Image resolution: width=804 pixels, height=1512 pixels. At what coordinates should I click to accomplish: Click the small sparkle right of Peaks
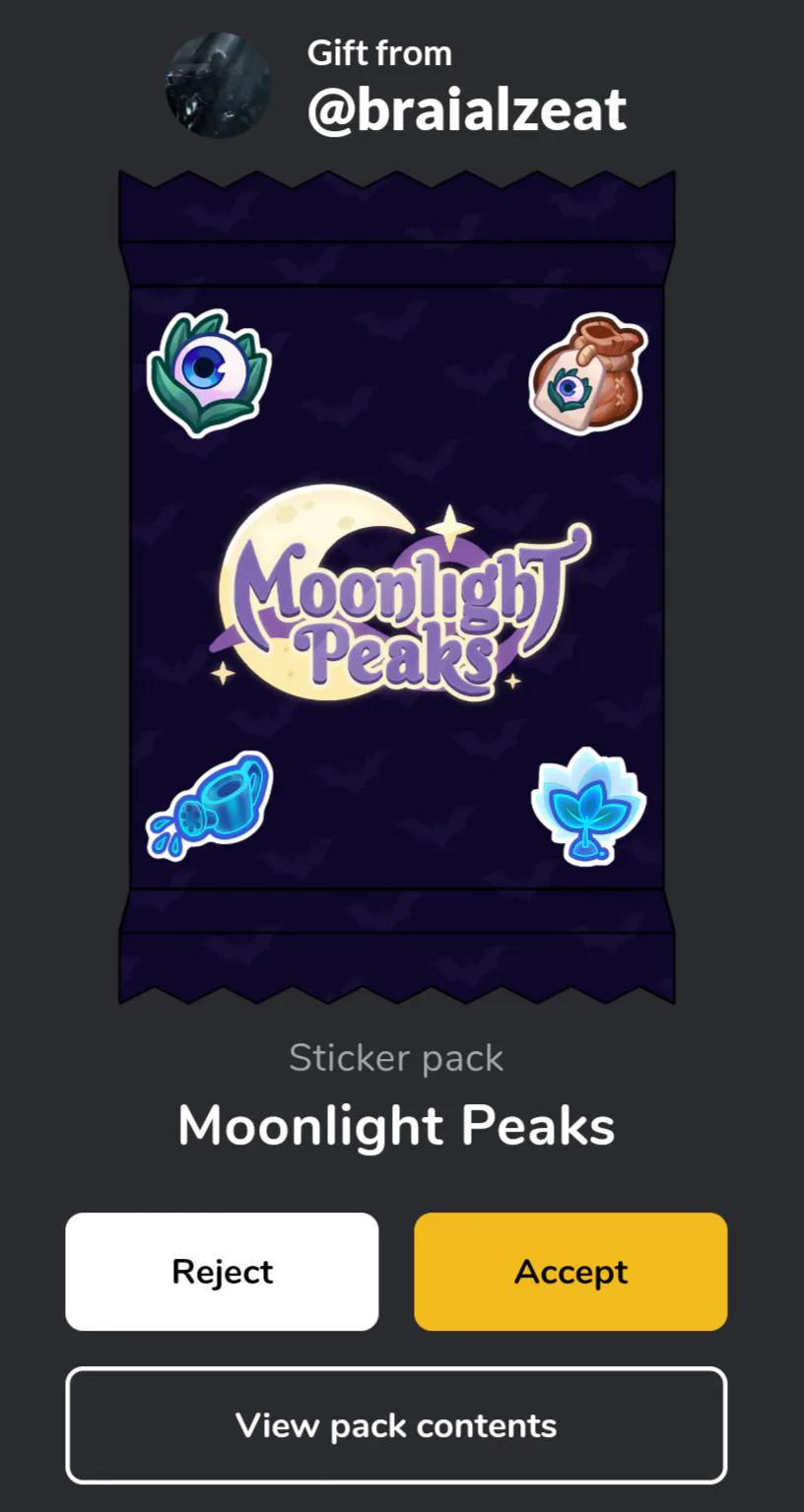(x=512, y=681)
